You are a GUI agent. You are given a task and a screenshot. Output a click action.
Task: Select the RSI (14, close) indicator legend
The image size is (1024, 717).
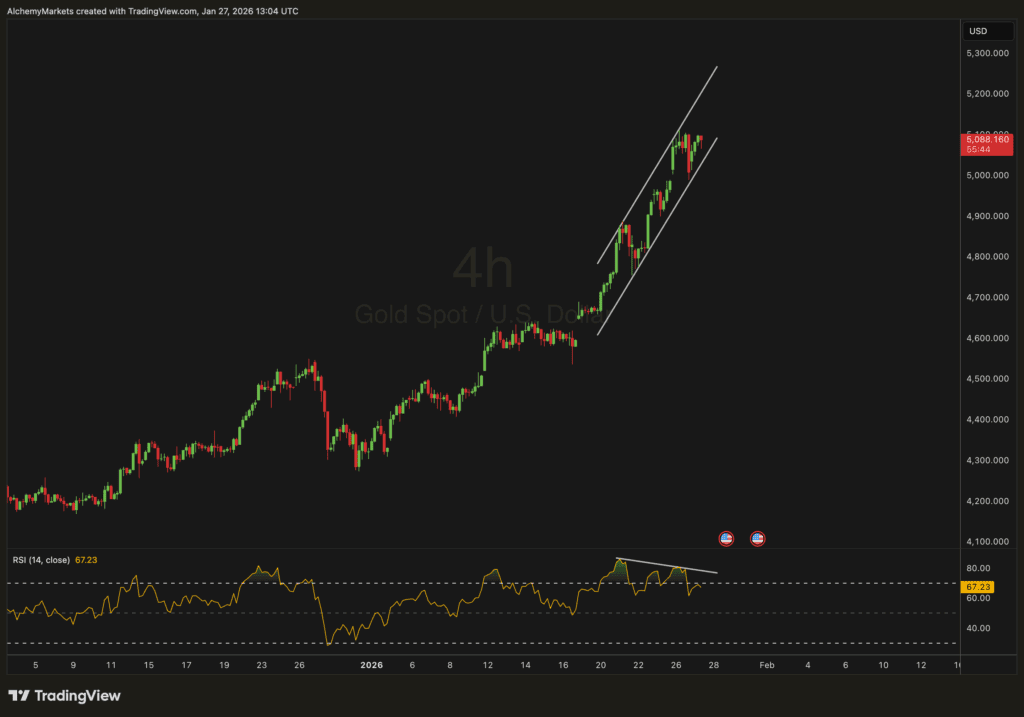click(x=39, y=560)
